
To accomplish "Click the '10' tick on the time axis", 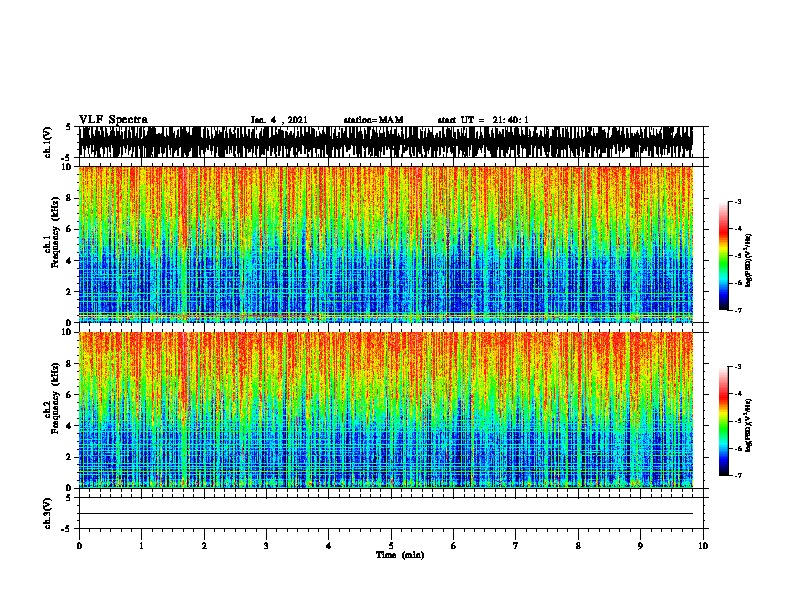I will (703, 546).
